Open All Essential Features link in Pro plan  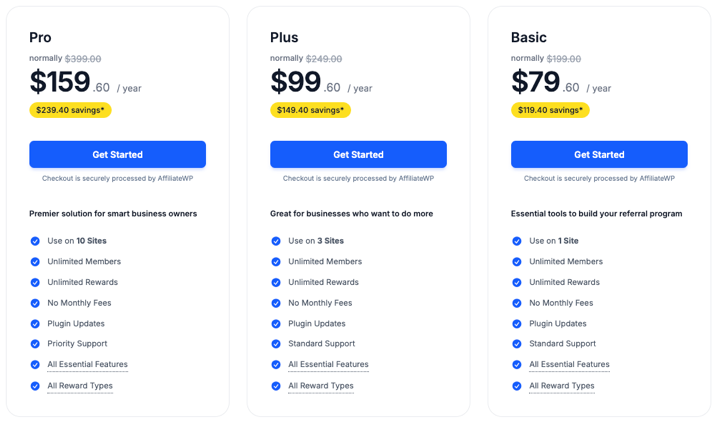pos(87,365)
